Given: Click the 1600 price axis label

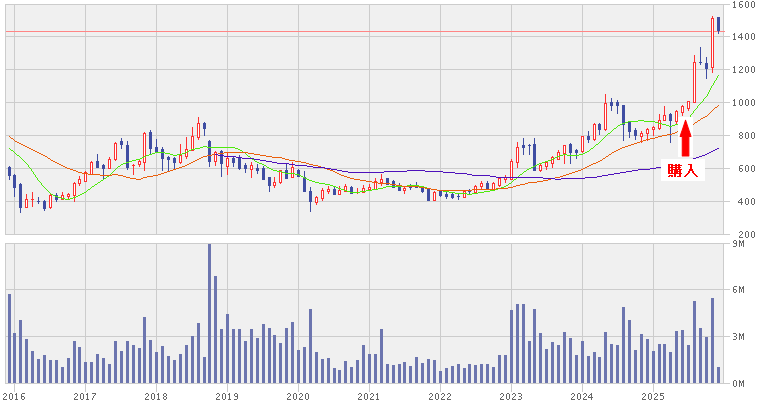Looking at the screenshot, I should coord(742,5).
